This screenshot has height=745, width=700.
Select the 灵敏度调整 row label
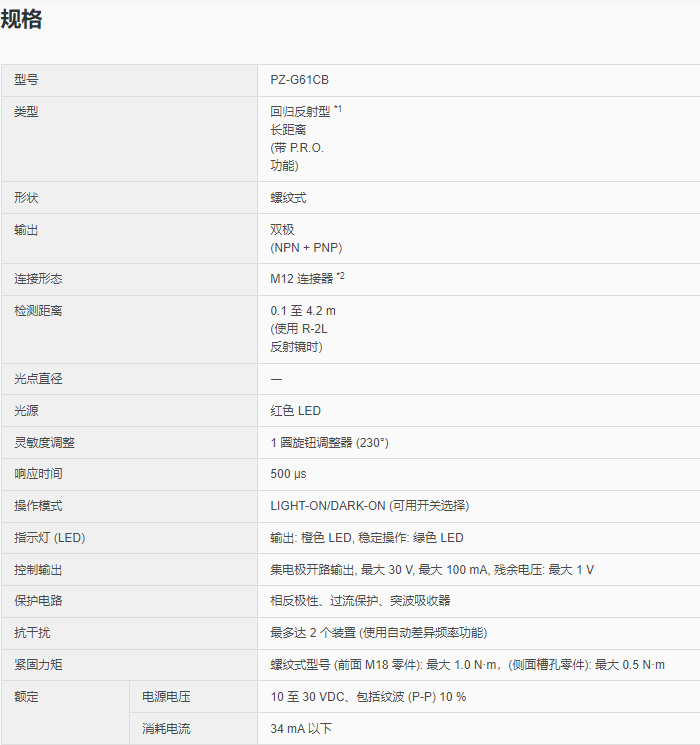(x=44, y=443)
